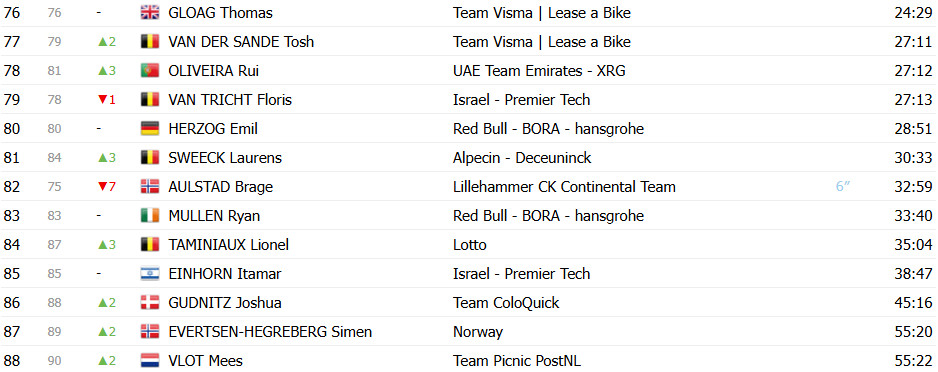Click the British flag beside GLOAG Thomas
Viewport: 938px width, 372px height.
pyautogui.click(x=150, y=13)
